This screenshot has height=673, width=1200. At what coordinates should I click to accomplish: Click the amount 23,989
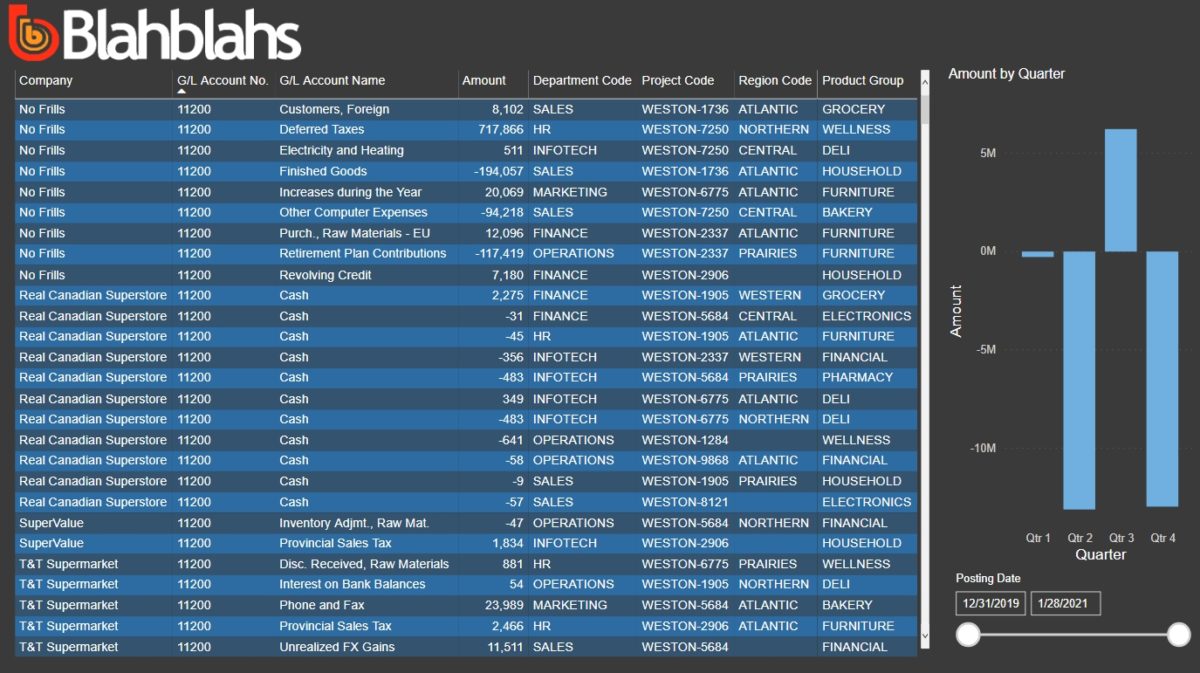(x=503, y=605)
